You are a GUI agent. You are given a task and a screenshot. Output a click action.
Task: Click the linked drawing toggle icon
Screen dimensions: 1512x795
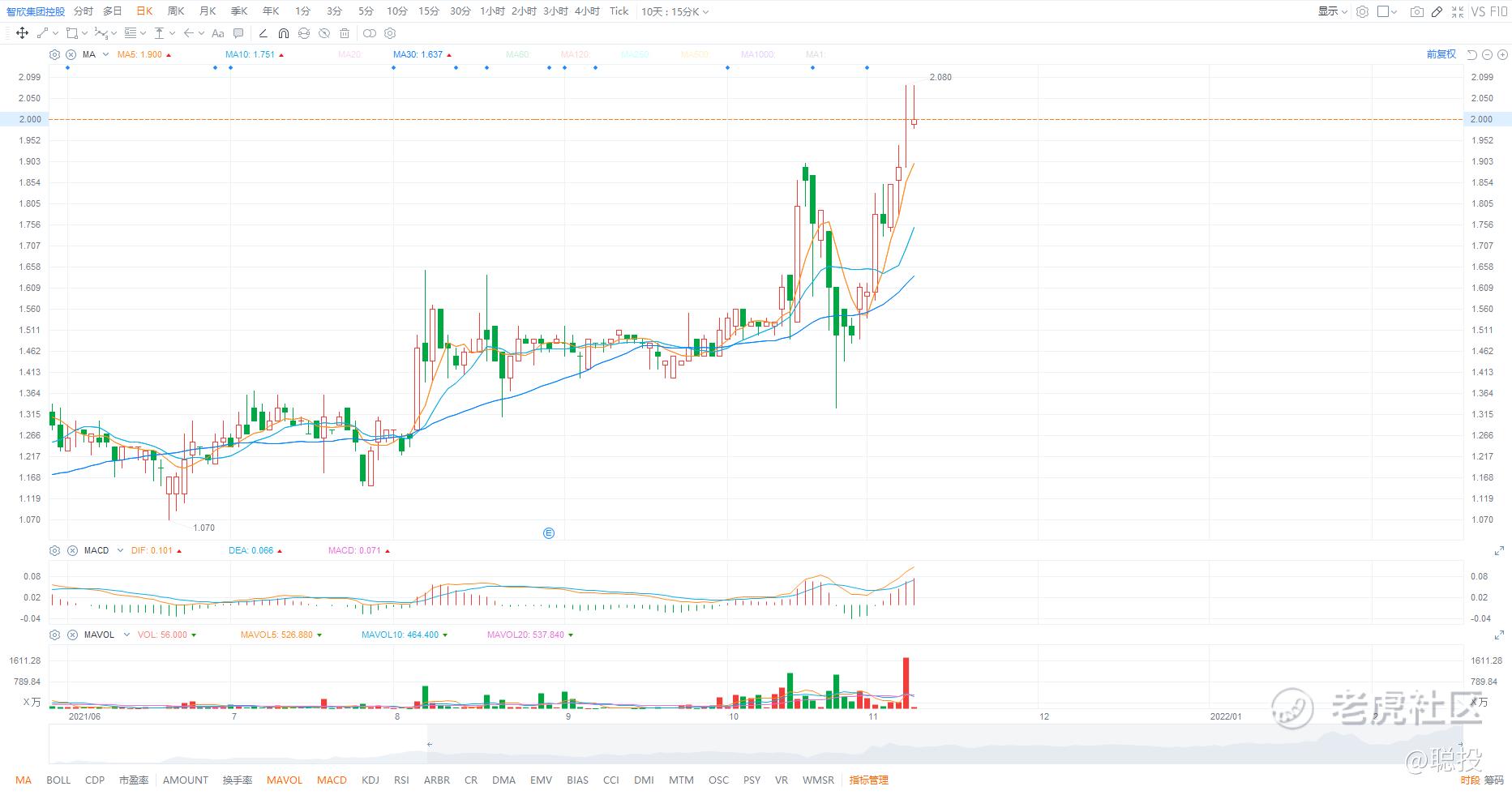pos(370,33)
